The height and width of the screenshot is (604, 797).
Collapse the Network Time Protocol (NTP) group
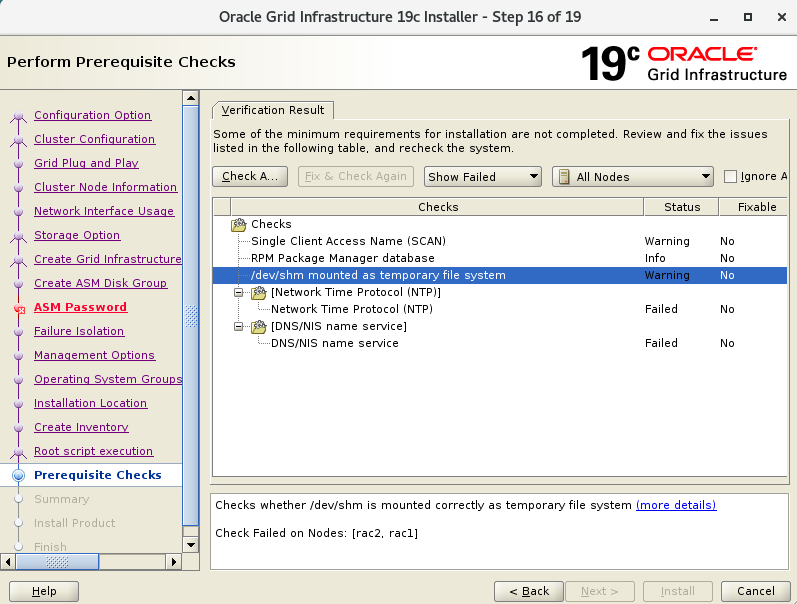coord(239,292)
